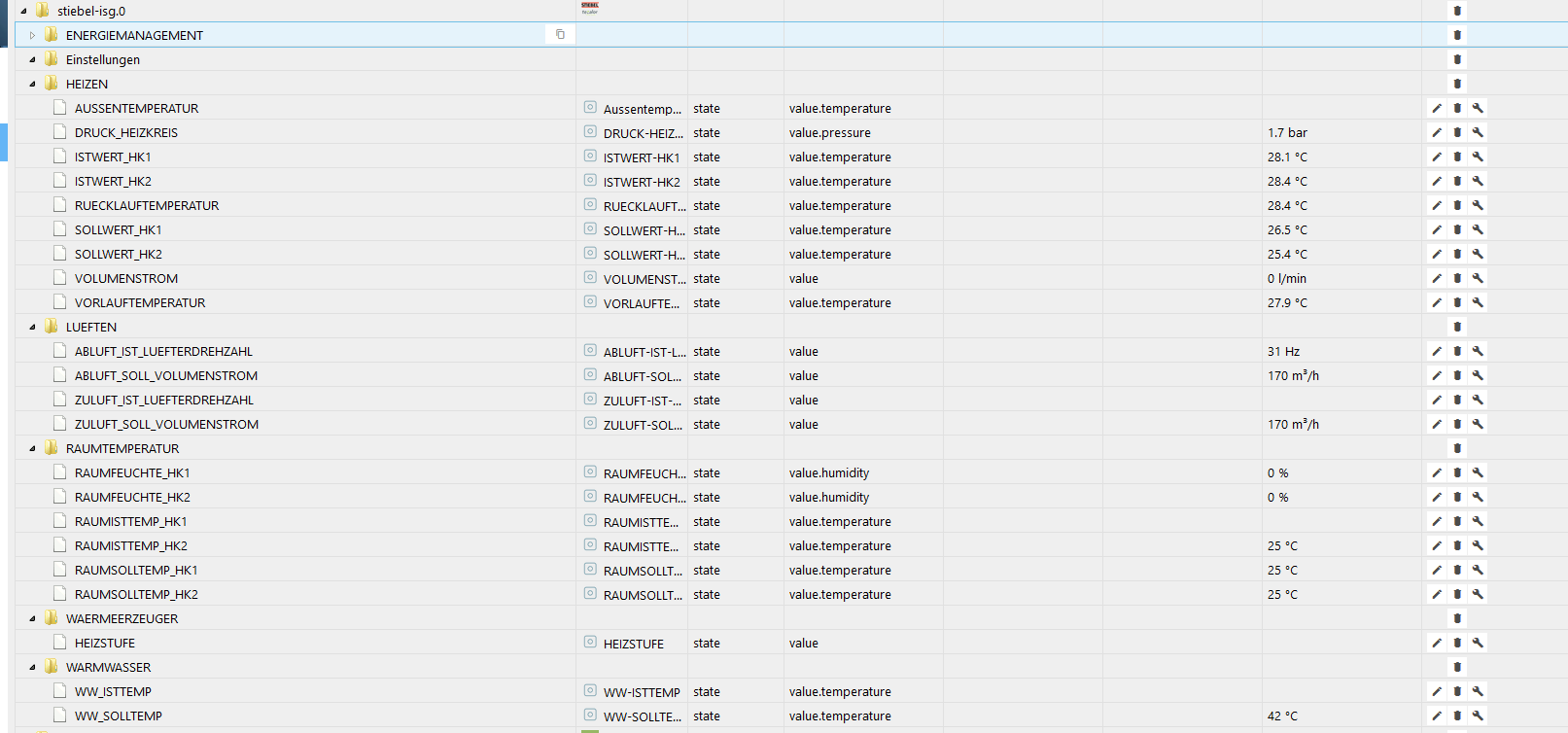Click the 28.4 °C value of RUECKLAUFTEMPERATUR

(1287, 205)
